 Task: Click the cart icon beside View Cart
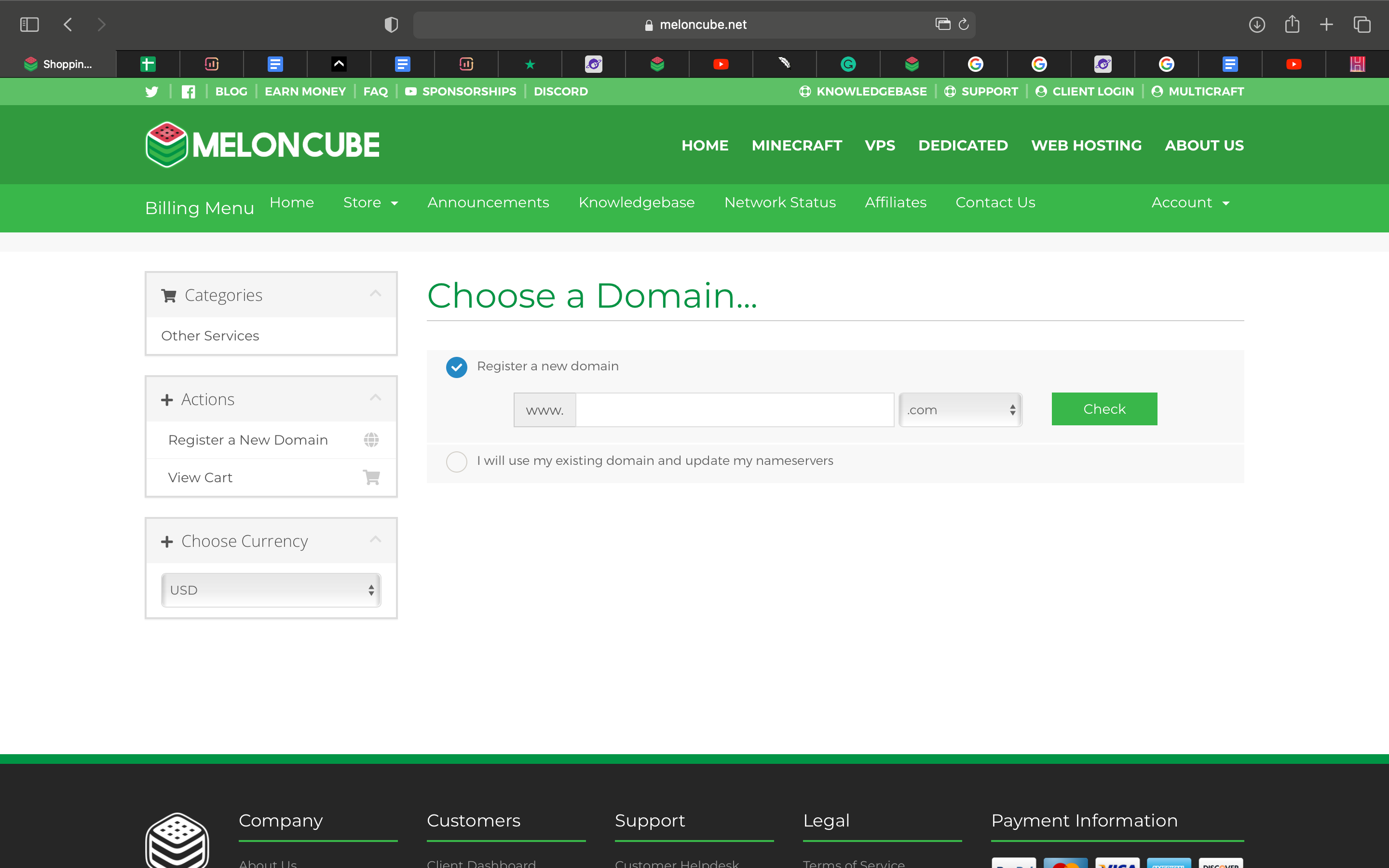tap(371, 477)
